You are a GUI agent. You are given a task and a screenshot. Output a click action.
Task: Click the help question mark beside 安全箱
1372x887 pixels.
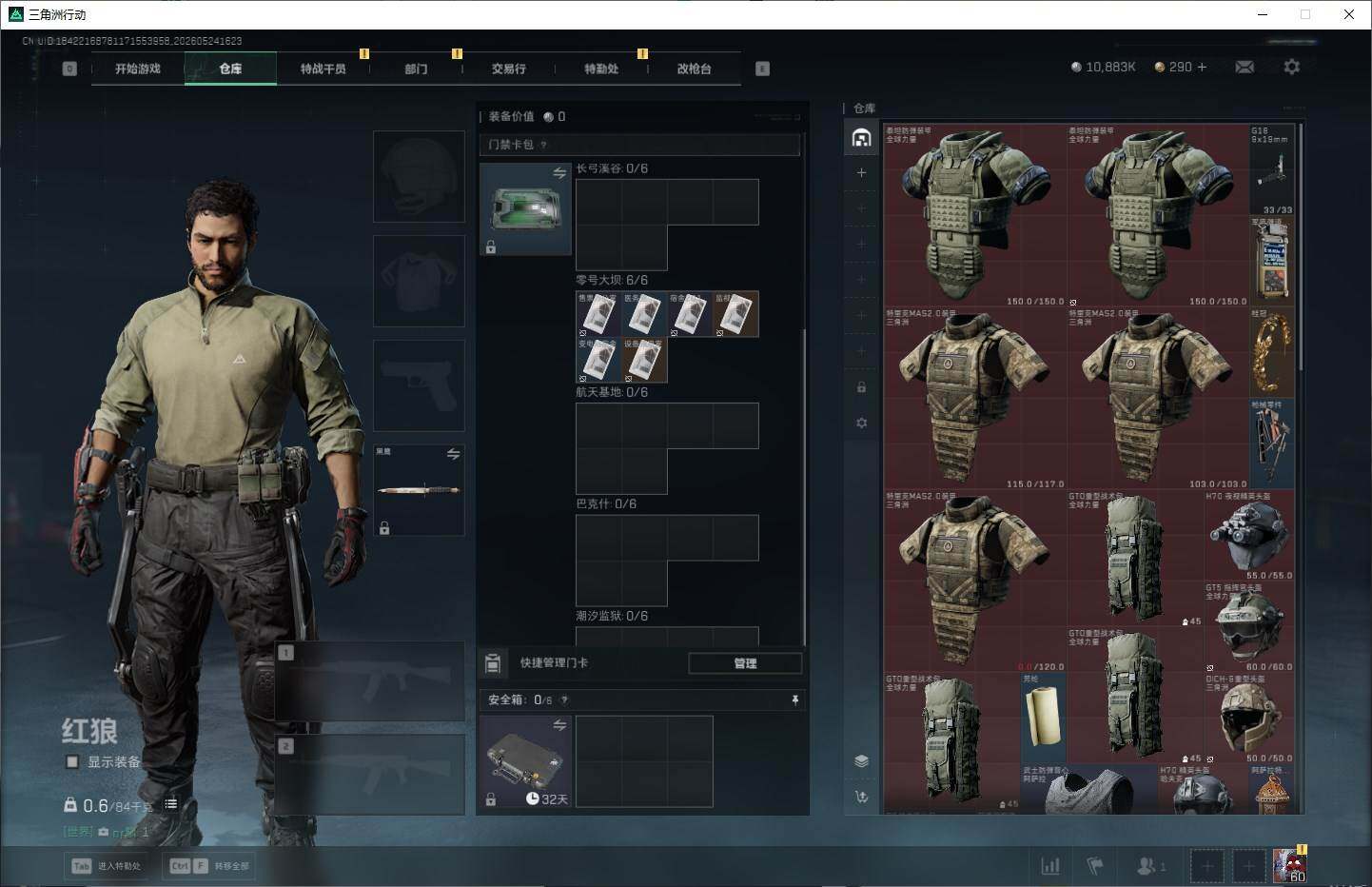coord(564,700)
